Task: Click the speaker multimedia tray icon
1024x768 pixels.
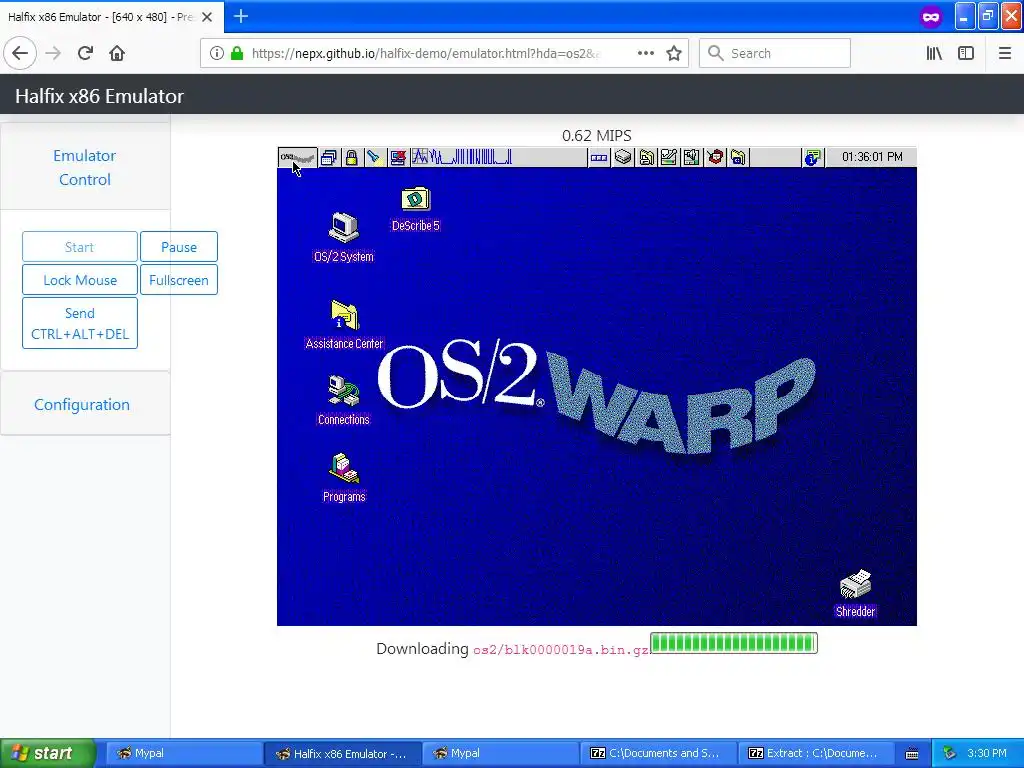Action: coord(692,157)
